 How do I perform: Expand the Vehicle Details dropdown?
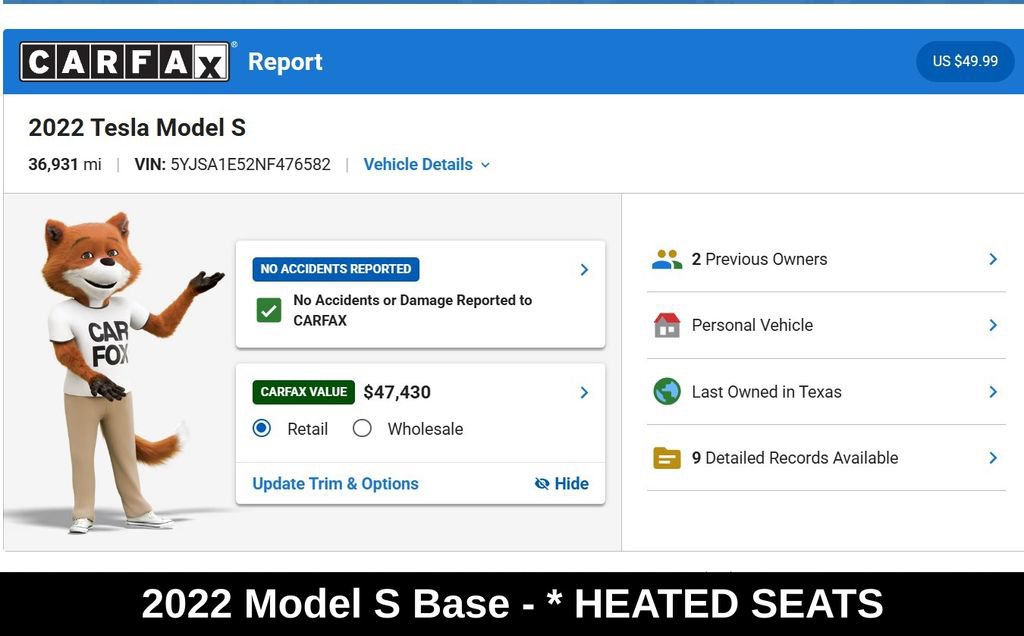click(426, 165)
